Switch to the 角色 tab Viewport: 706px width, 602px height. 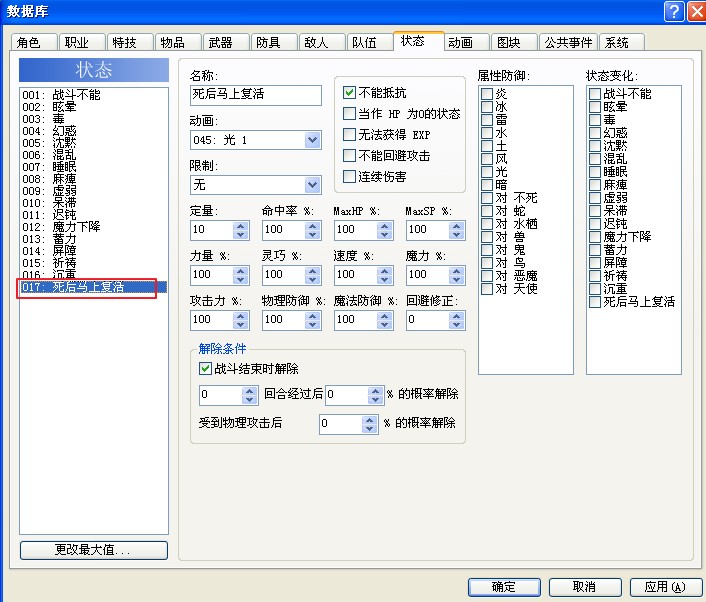click(34, 42)
